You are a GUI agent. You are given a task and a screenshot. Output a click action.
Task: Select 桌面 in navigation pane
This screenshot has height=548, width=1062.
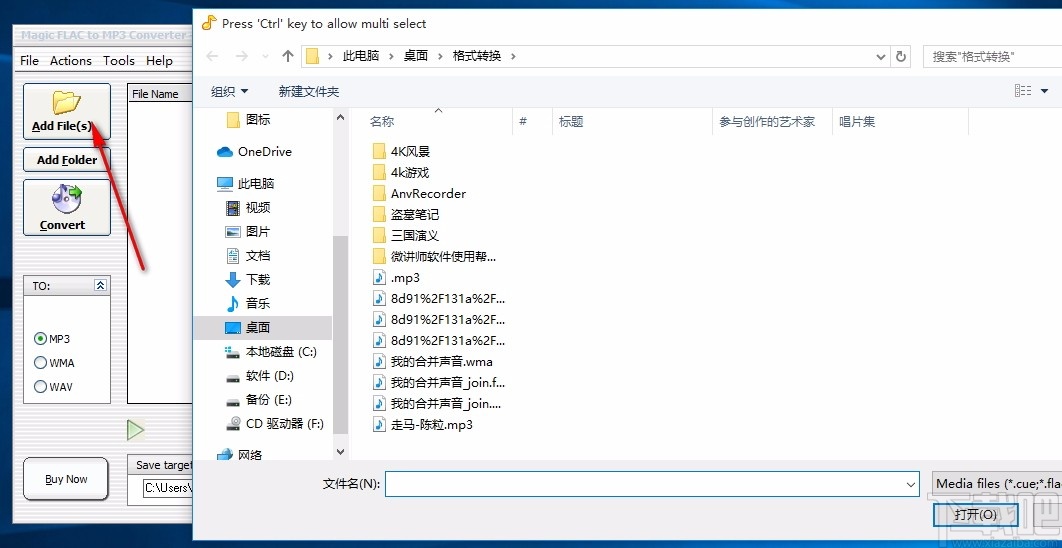(263, 328)
